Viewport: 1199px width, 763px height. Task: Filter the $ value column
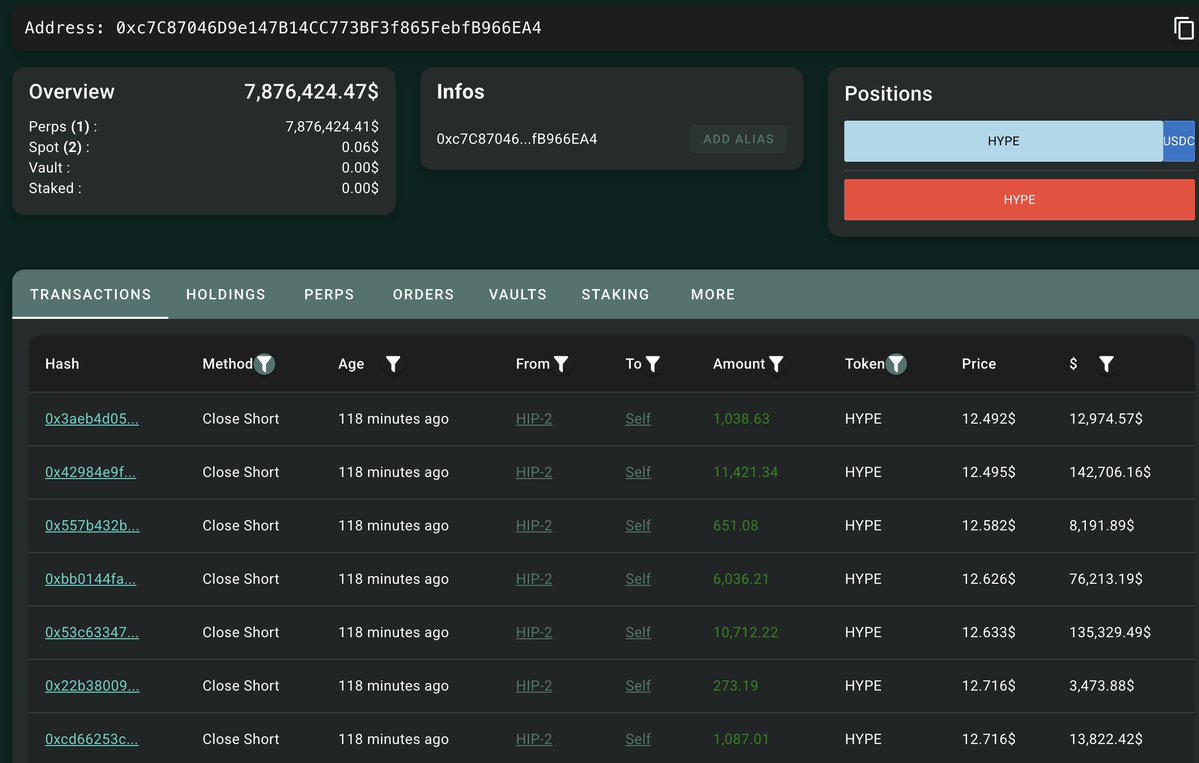(1106, 364)
